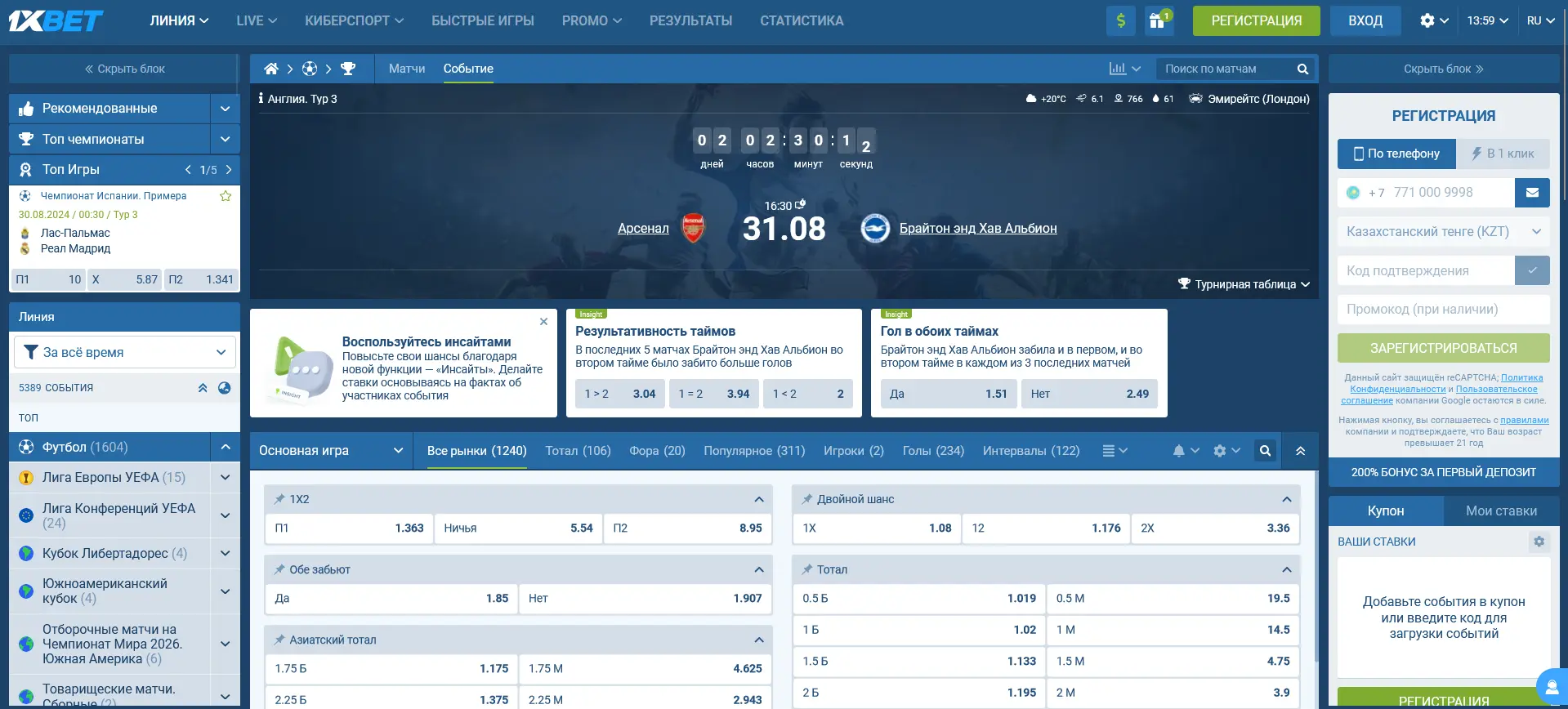This screenshot has width=1568, height=709.
Task: Open the Арсенал team link
Action: [643, 229]
